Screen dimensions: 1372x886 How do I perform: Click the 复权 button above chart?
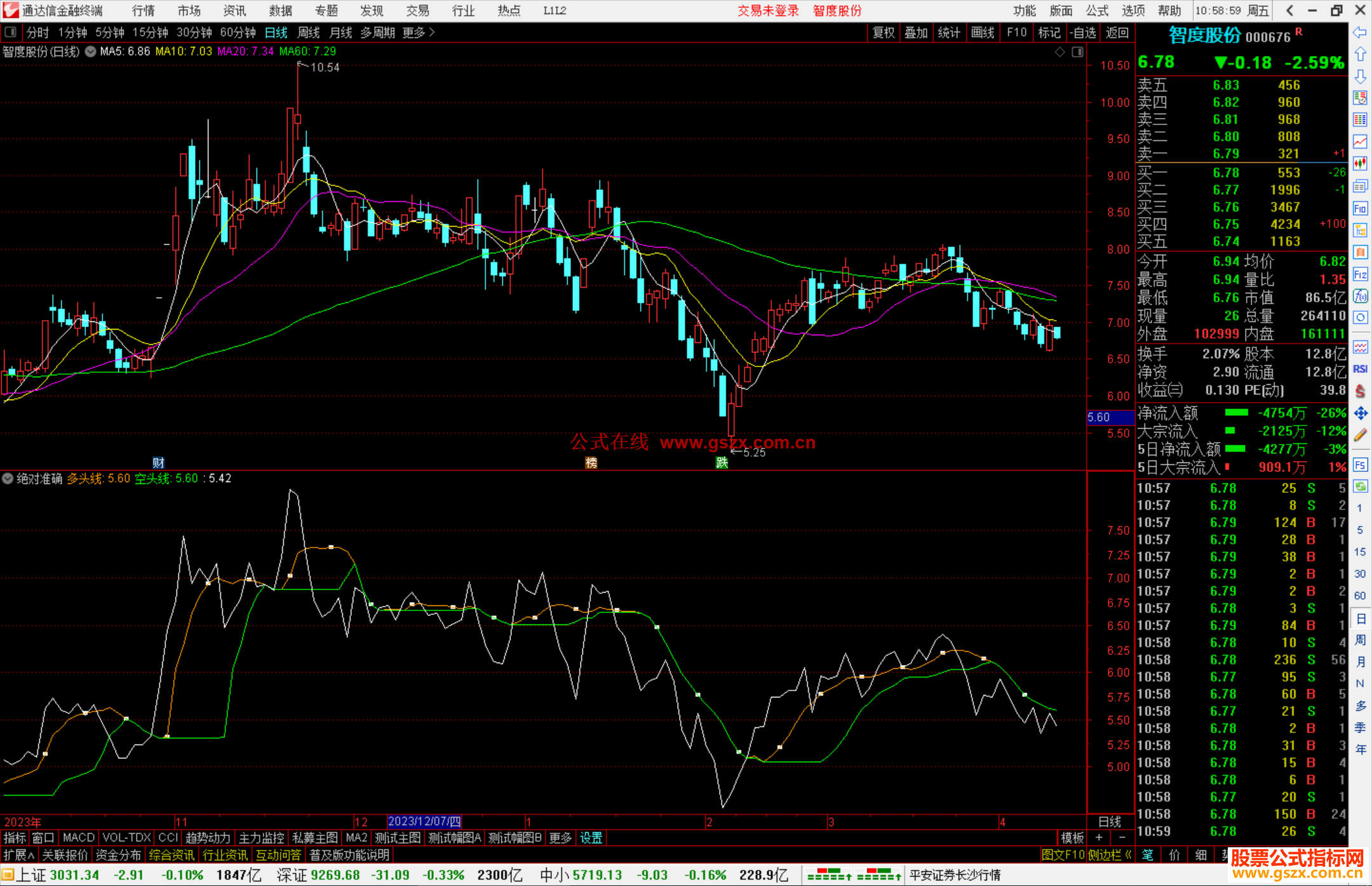point(883,32)
